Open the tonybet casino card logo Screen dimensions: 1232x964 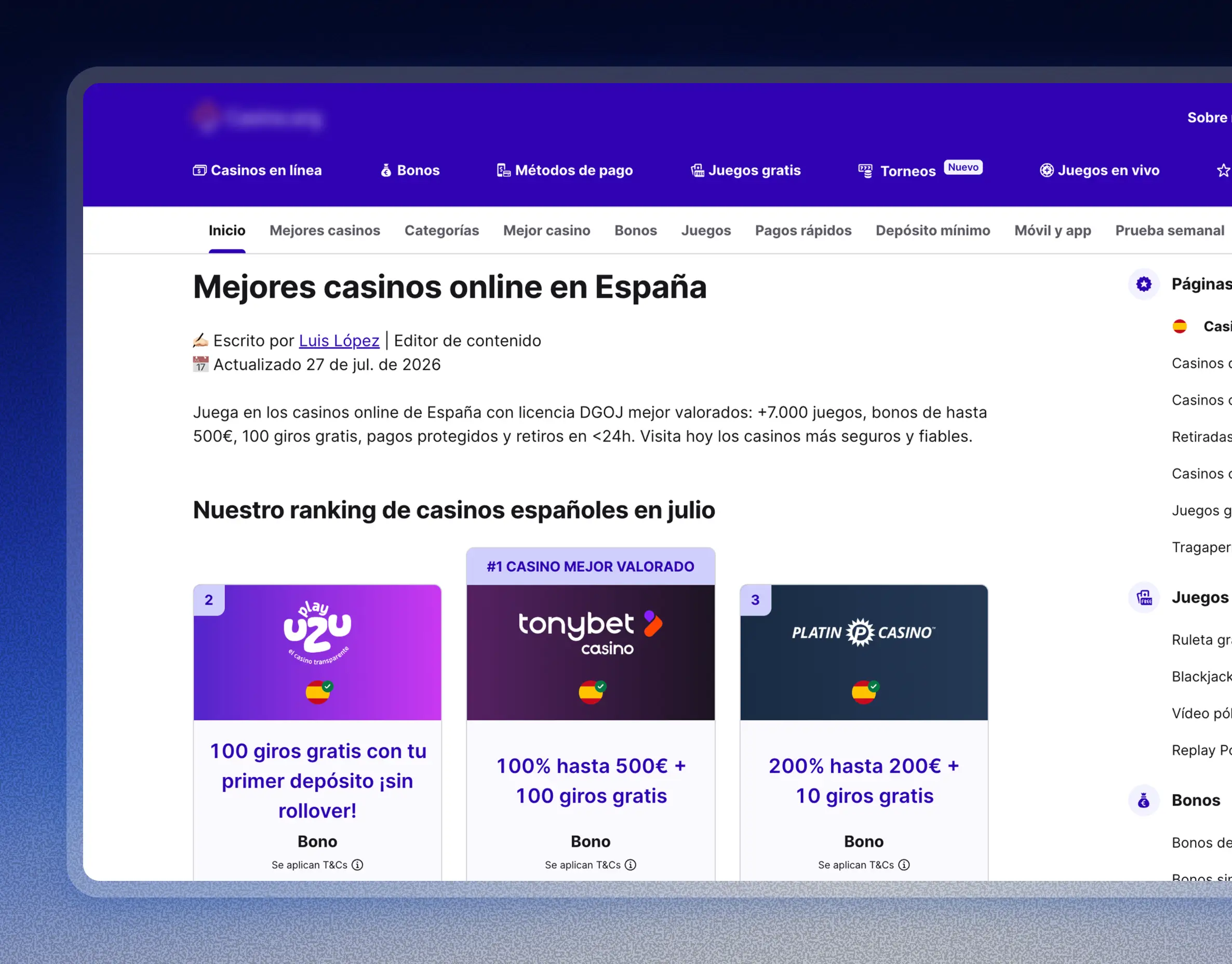591,633
